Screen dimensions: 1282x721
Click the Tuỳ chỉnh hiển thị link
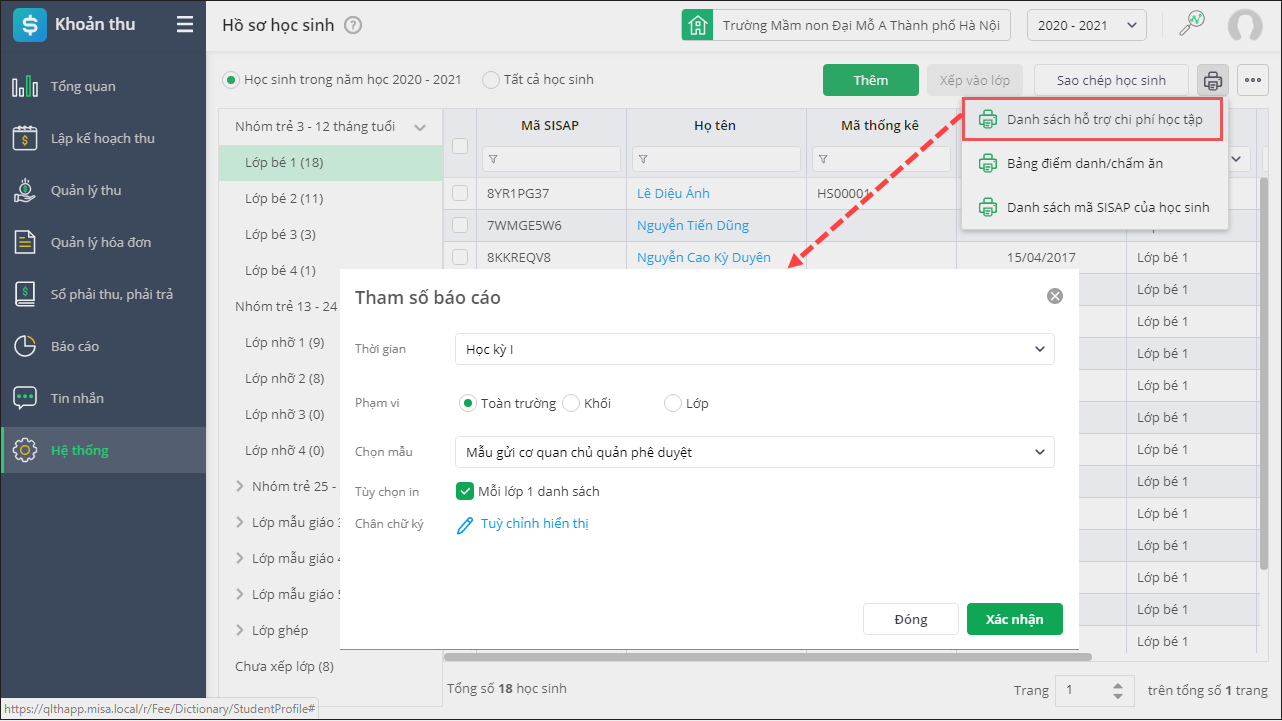[534, 524]
